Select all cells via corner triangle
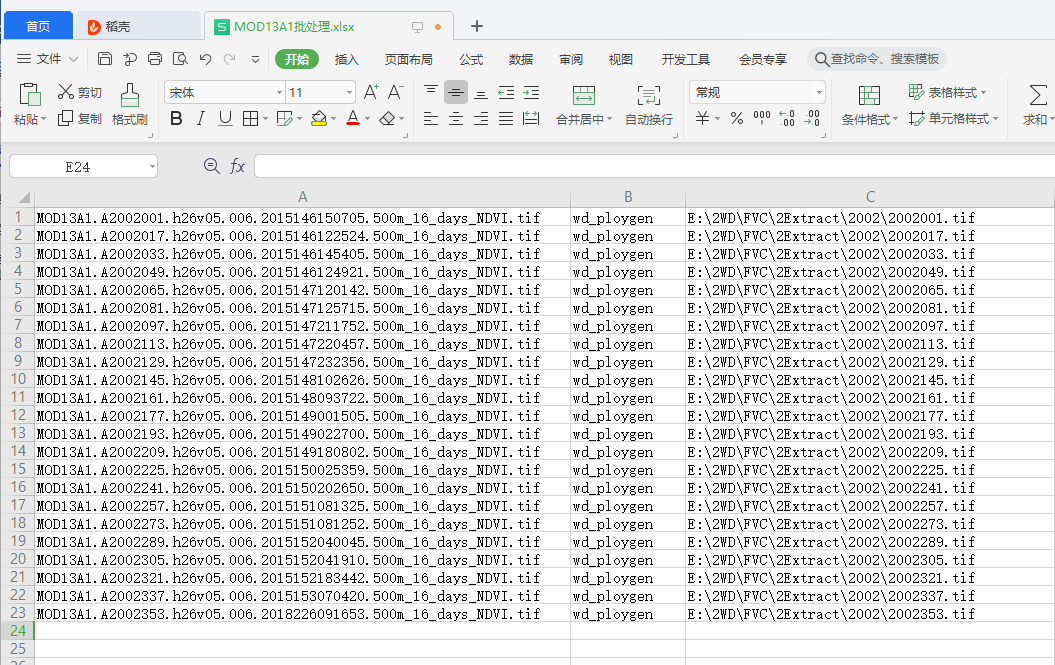Image resolution: width=1055 pixels, height=665 pixels. point(24,197)
